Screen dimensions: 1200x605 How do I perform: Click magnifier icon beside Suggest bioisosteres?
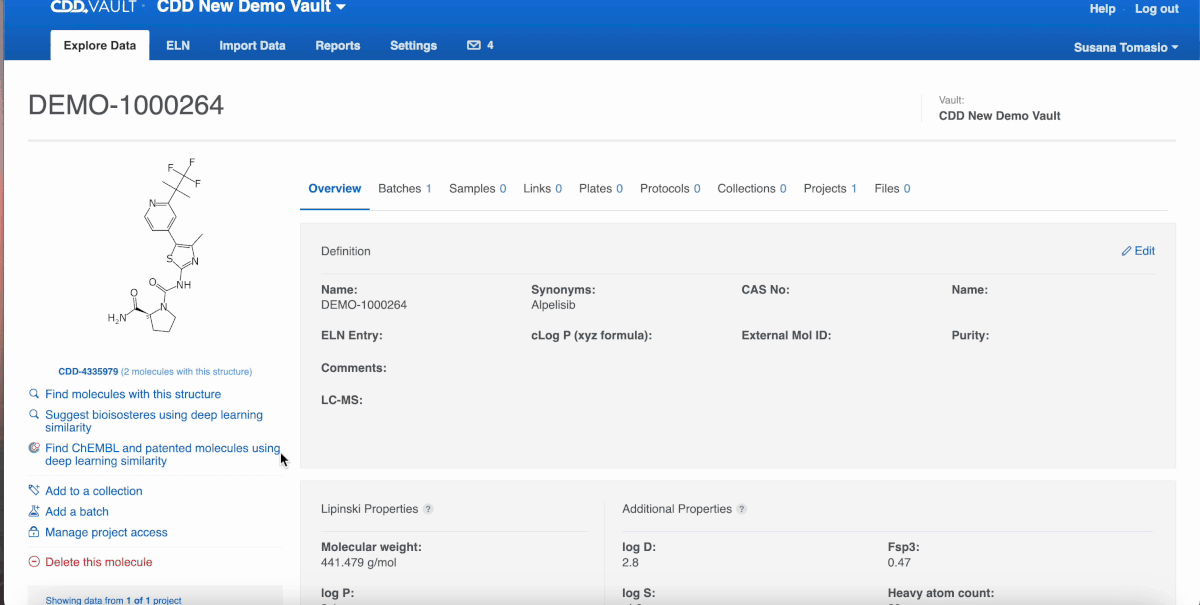click(x=35, y=414)
